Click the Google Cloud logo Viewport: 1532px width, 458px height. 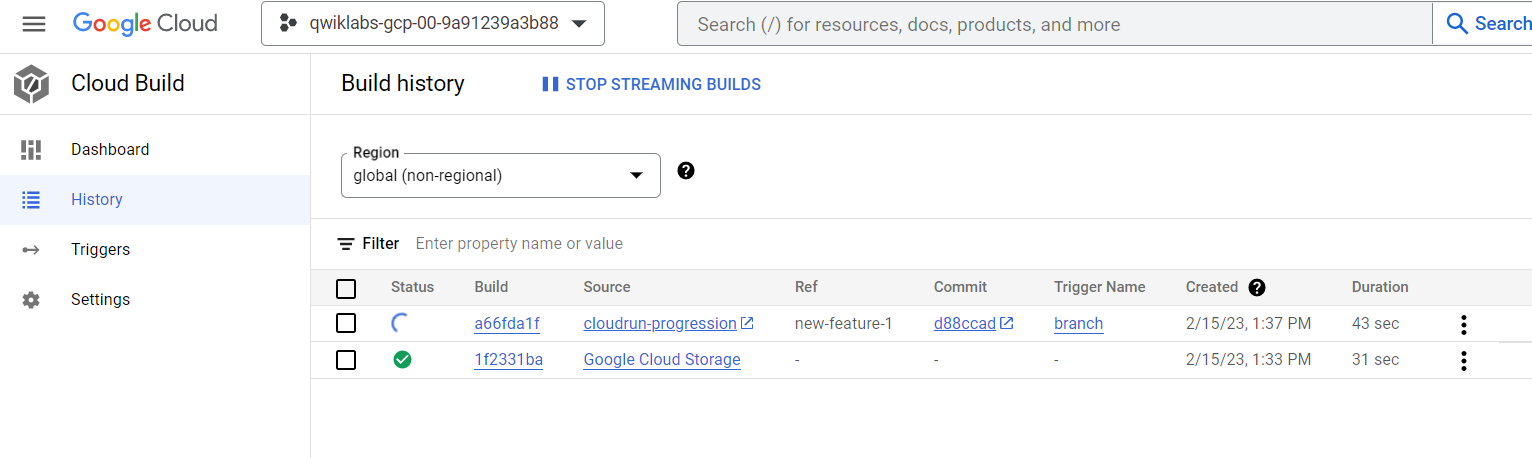click(145, 24)
